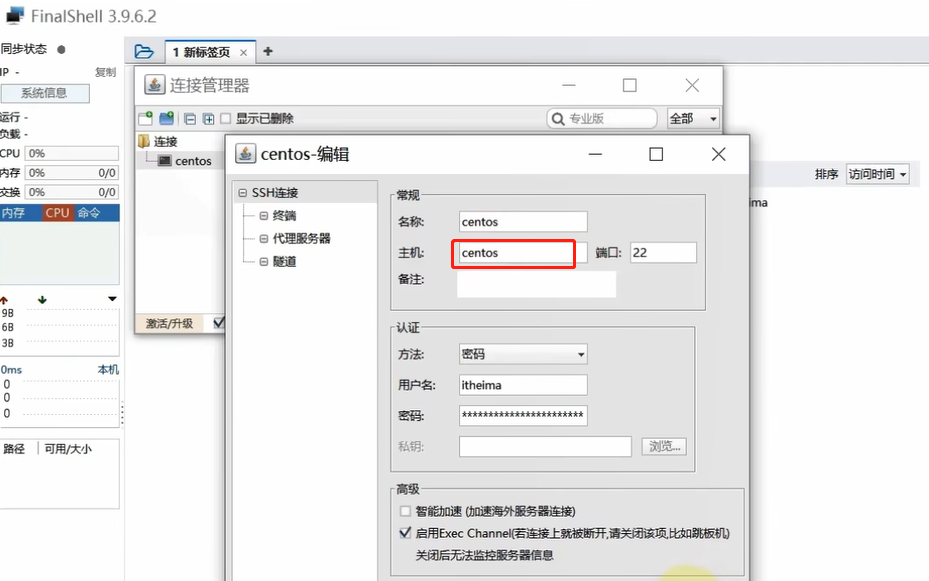929x581 pixels.
Task: Switch to the 终端 settings section
Action: (287, 215)
